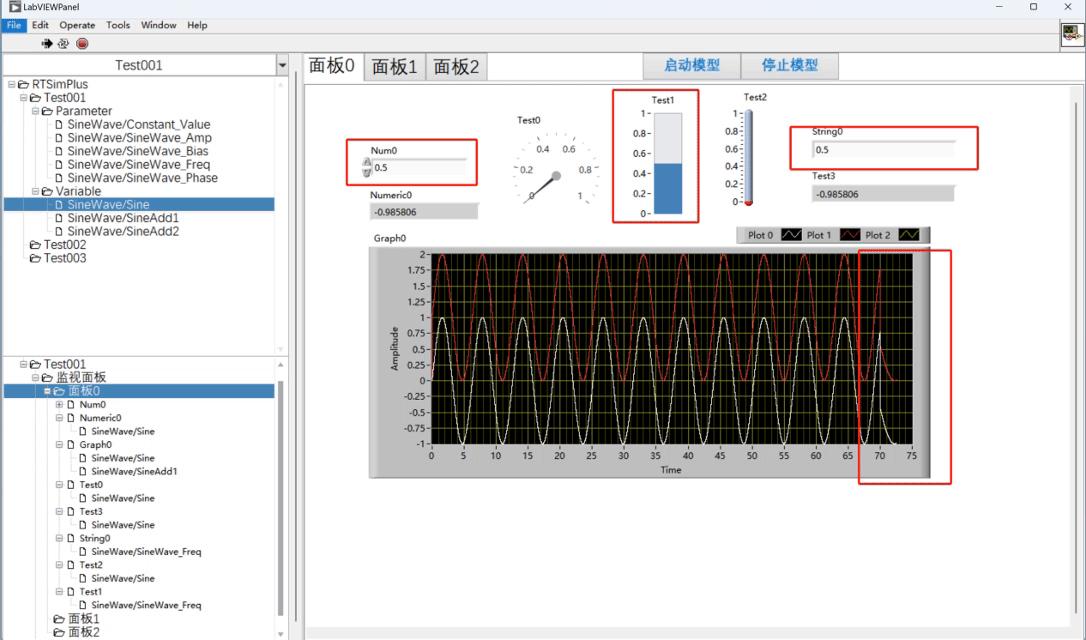This screenshot has width=1086, height=640.
Task: Collapse the Graph0 node in lower tree
Action: [x=60, y=445]
